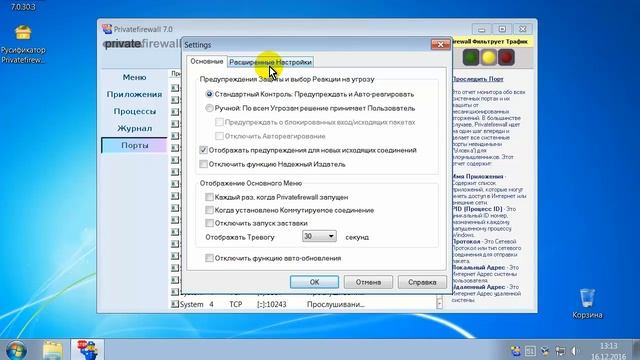Open the network tray icon
The width and height of the screenshot is (640, 360).
click(x=560, y=351)
